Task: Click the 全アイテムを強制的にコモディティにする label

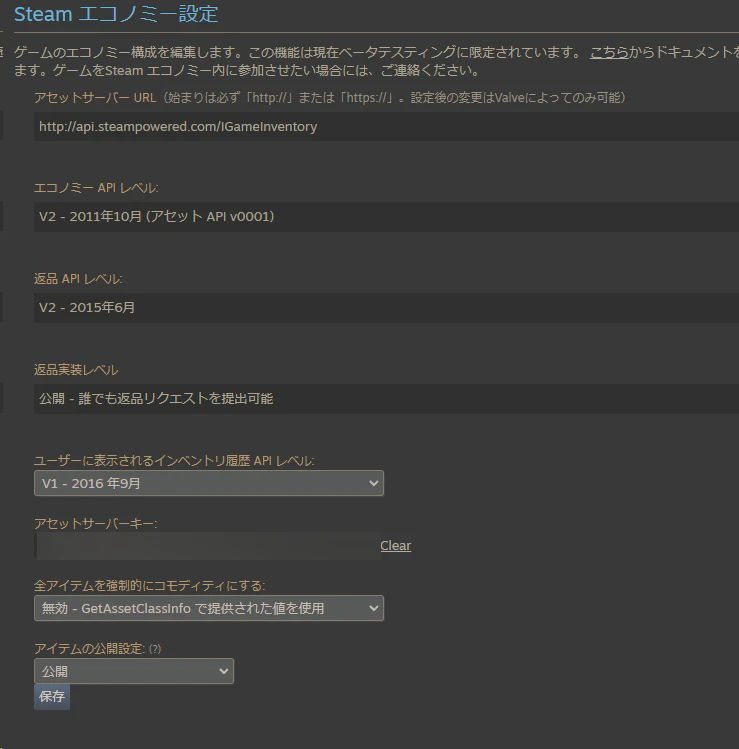Action: (150, 586)
